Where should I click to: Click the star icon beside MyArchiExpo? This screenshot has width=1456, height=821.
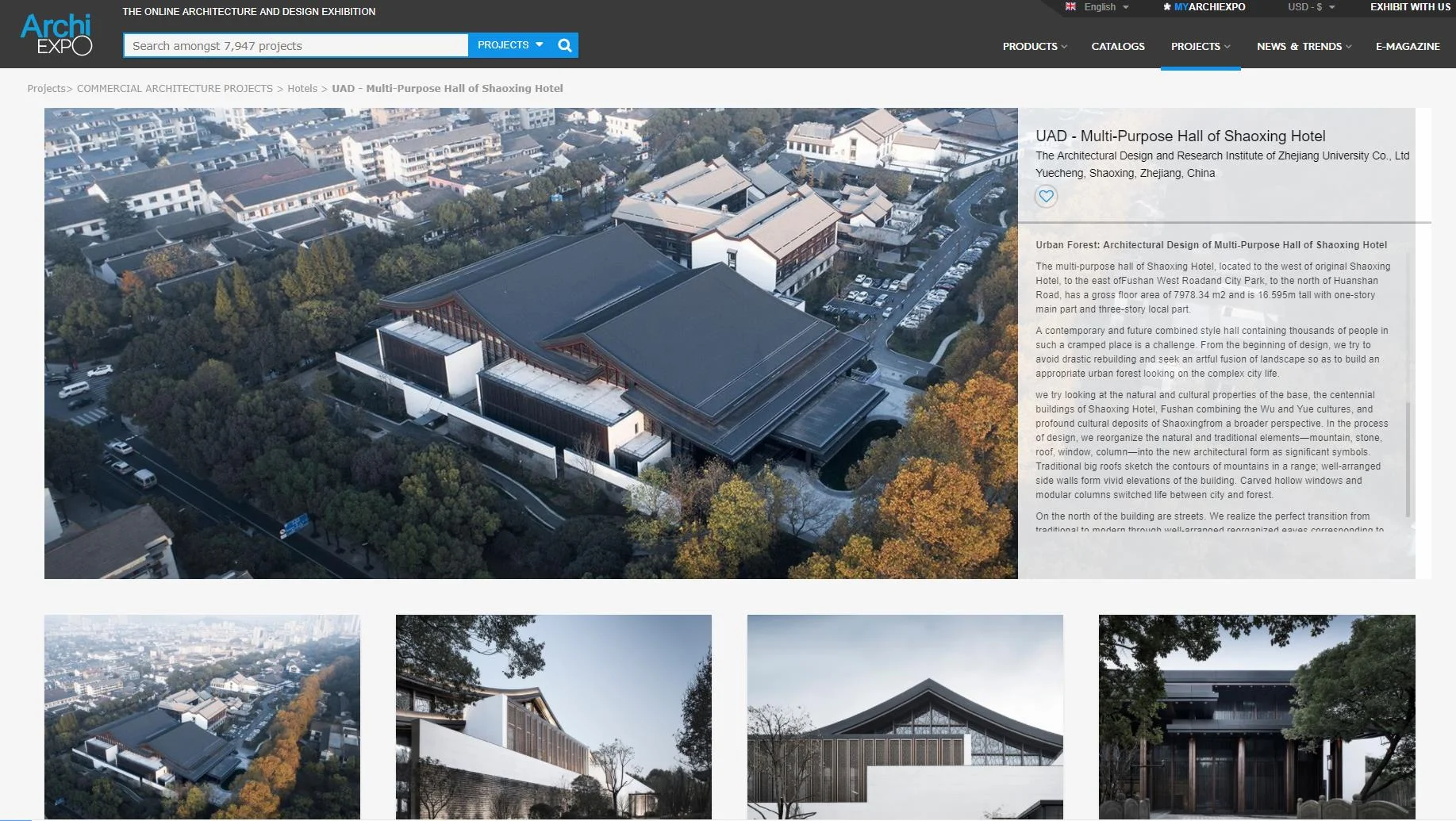click(x=1166, y=7)
